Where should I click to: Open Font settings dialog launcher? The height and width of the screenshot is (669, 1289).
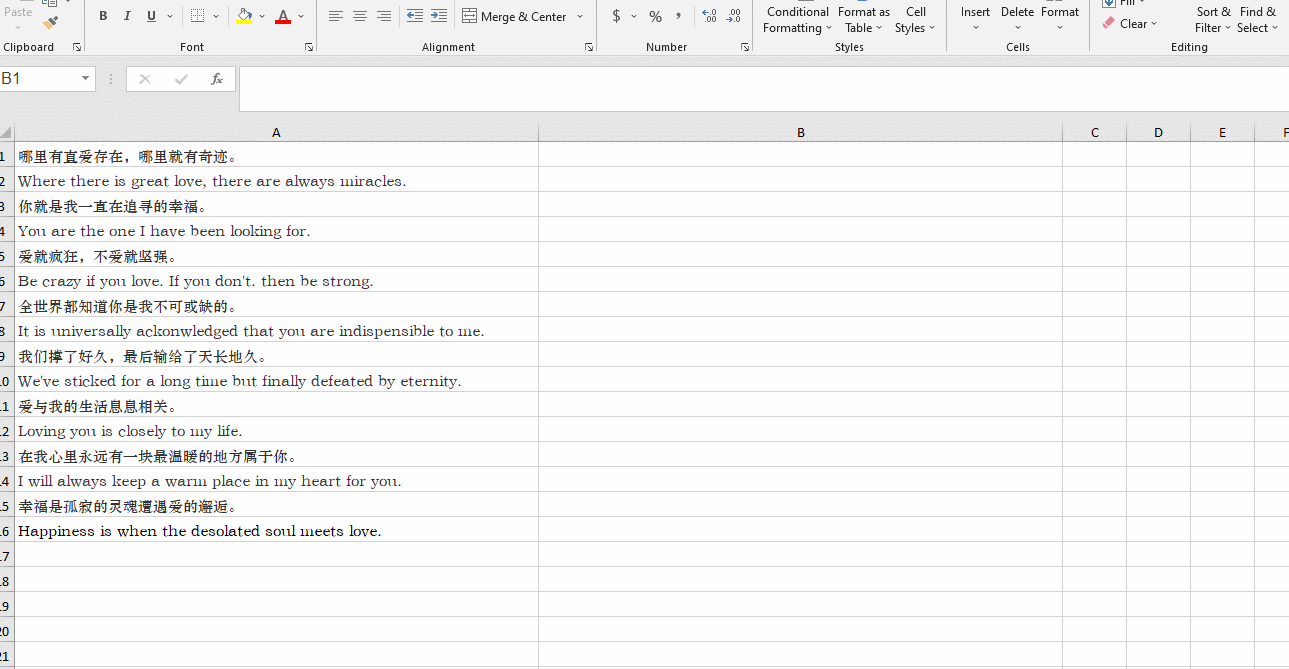point(309,47)
